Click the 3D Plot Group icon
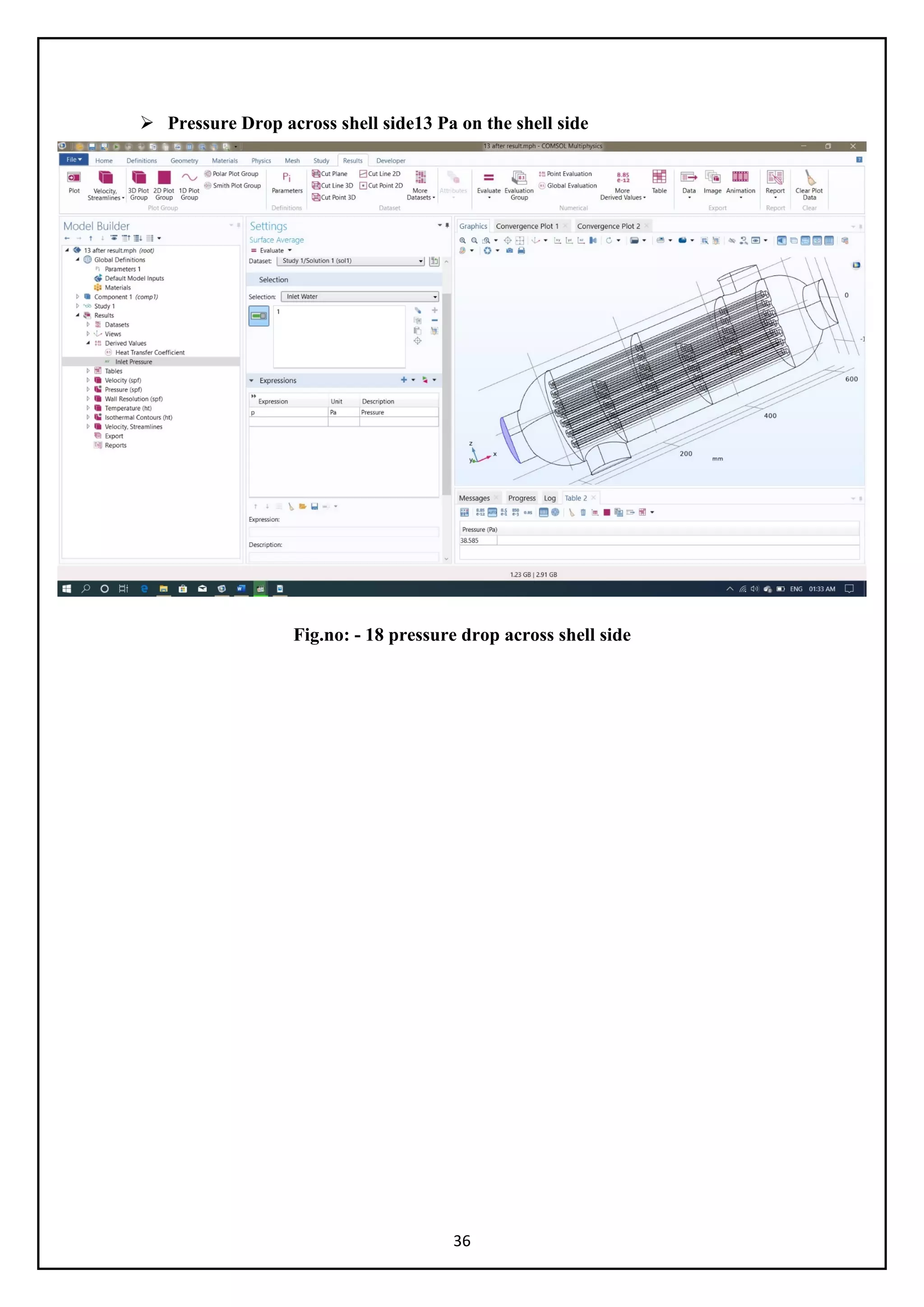The image size is (924, 1307). 138,178
